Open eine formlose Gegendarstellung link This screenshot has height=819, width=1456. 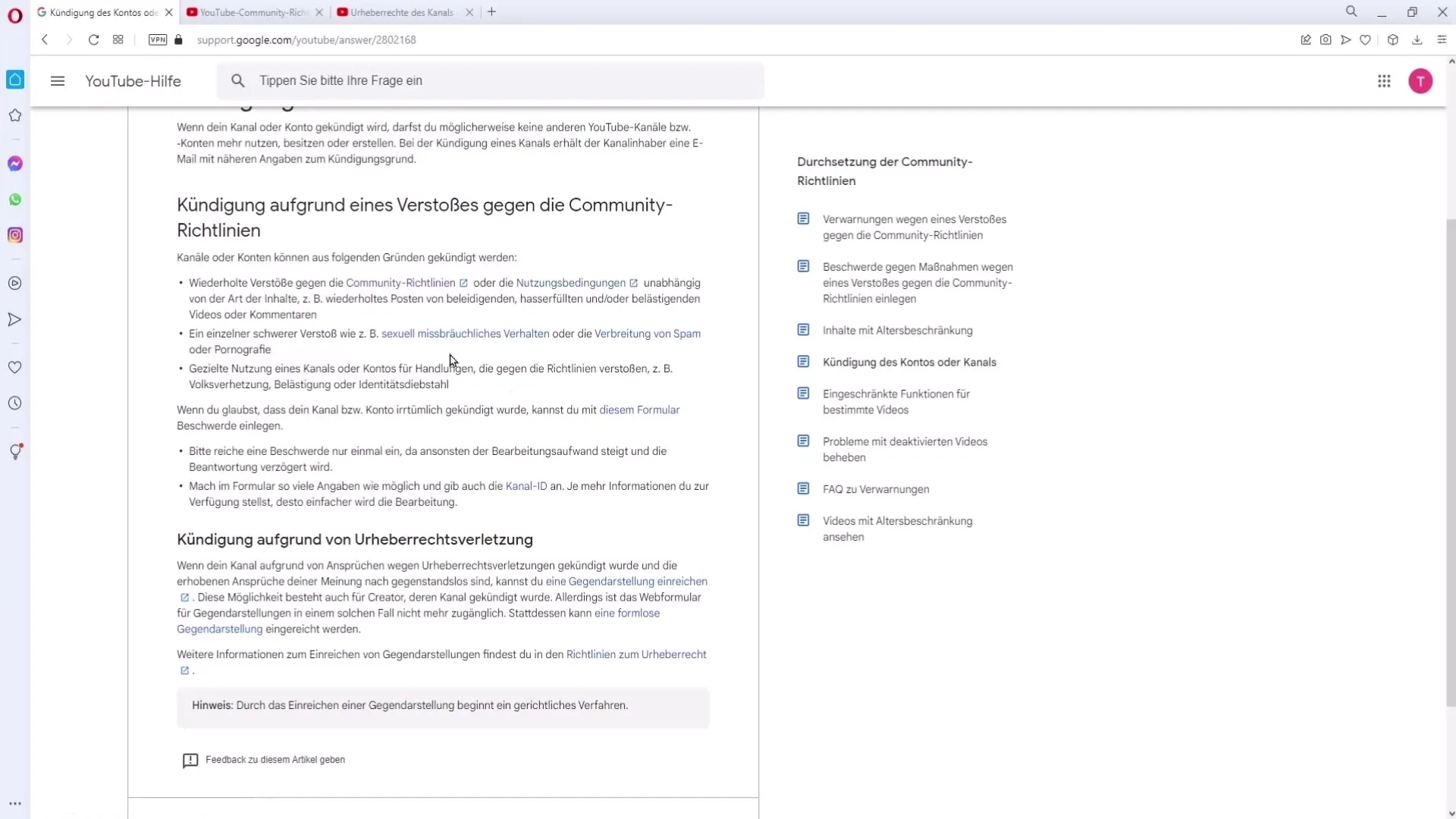627,613
